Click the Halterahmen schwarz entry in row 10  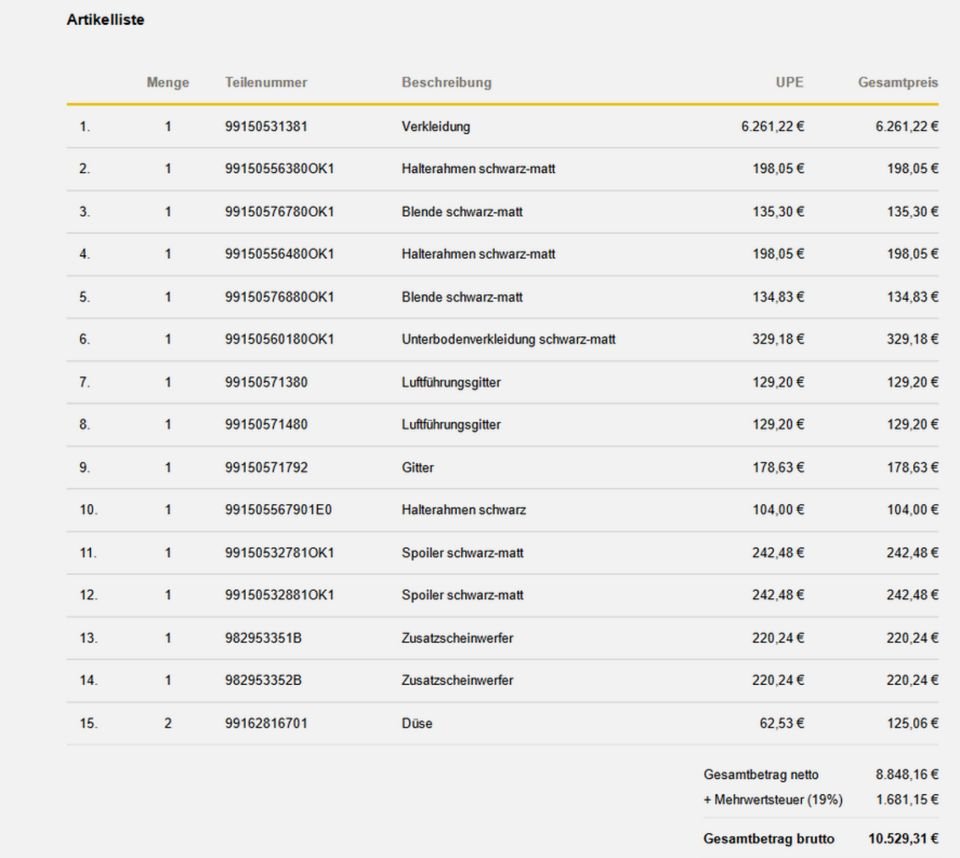(463, 510)
